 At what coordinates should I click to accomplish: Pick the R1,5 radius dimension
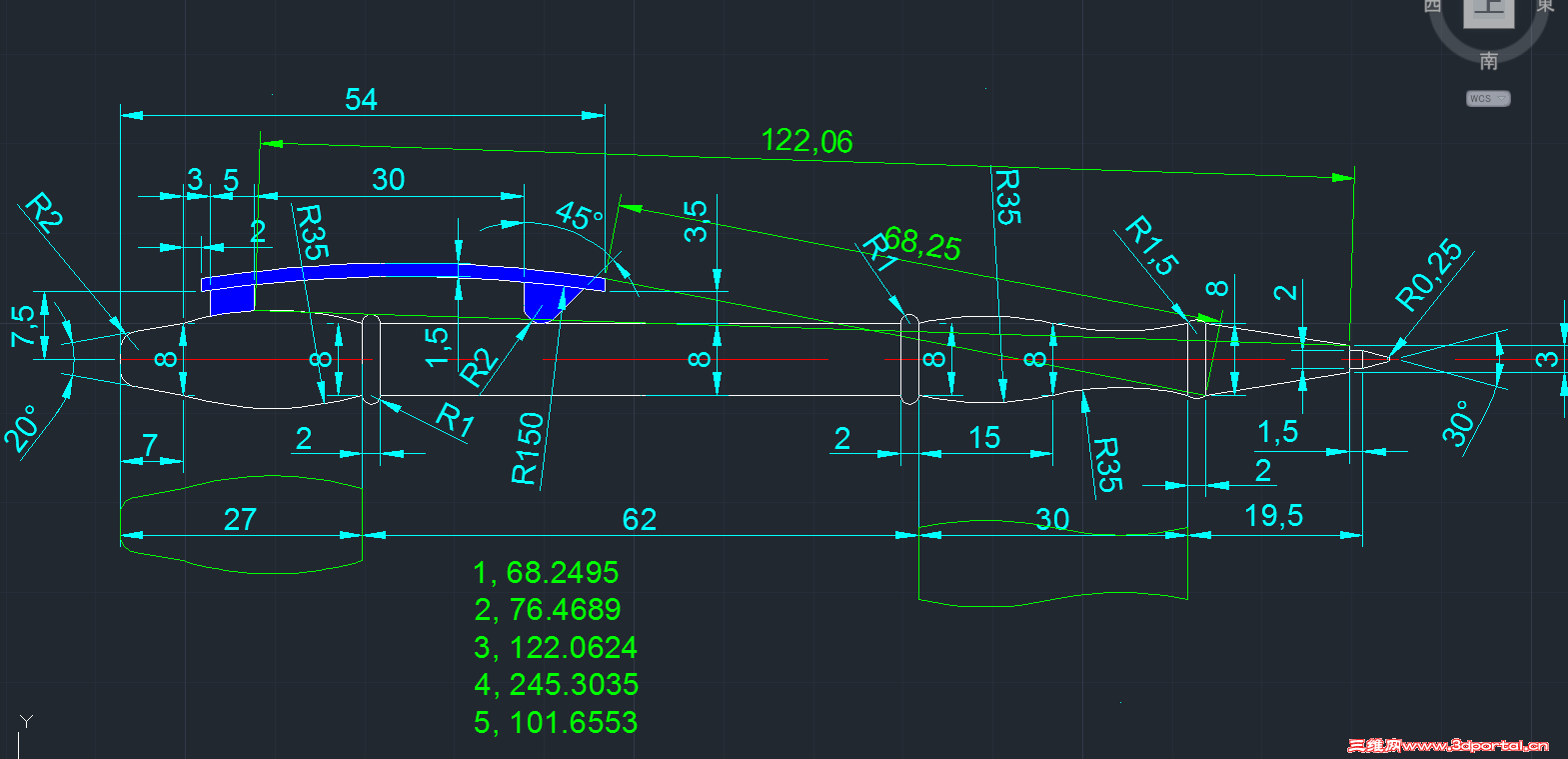tap(1152, 245)
